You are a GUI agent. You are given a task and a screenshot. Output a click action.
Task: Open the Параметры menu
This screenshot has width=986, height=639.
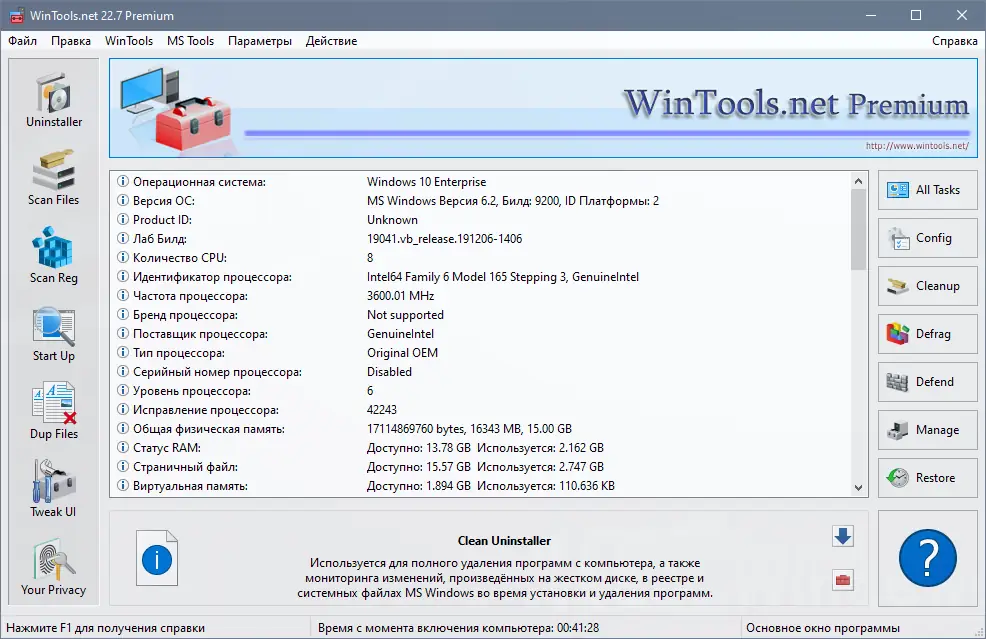coord(260,41)
